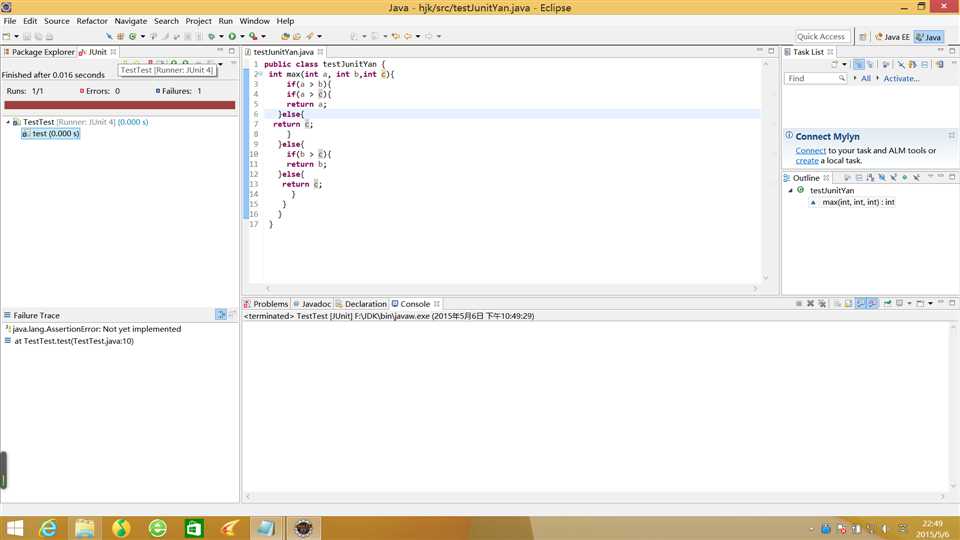
Task: Click the Activate... link in Task List
Action: point(901,78)
